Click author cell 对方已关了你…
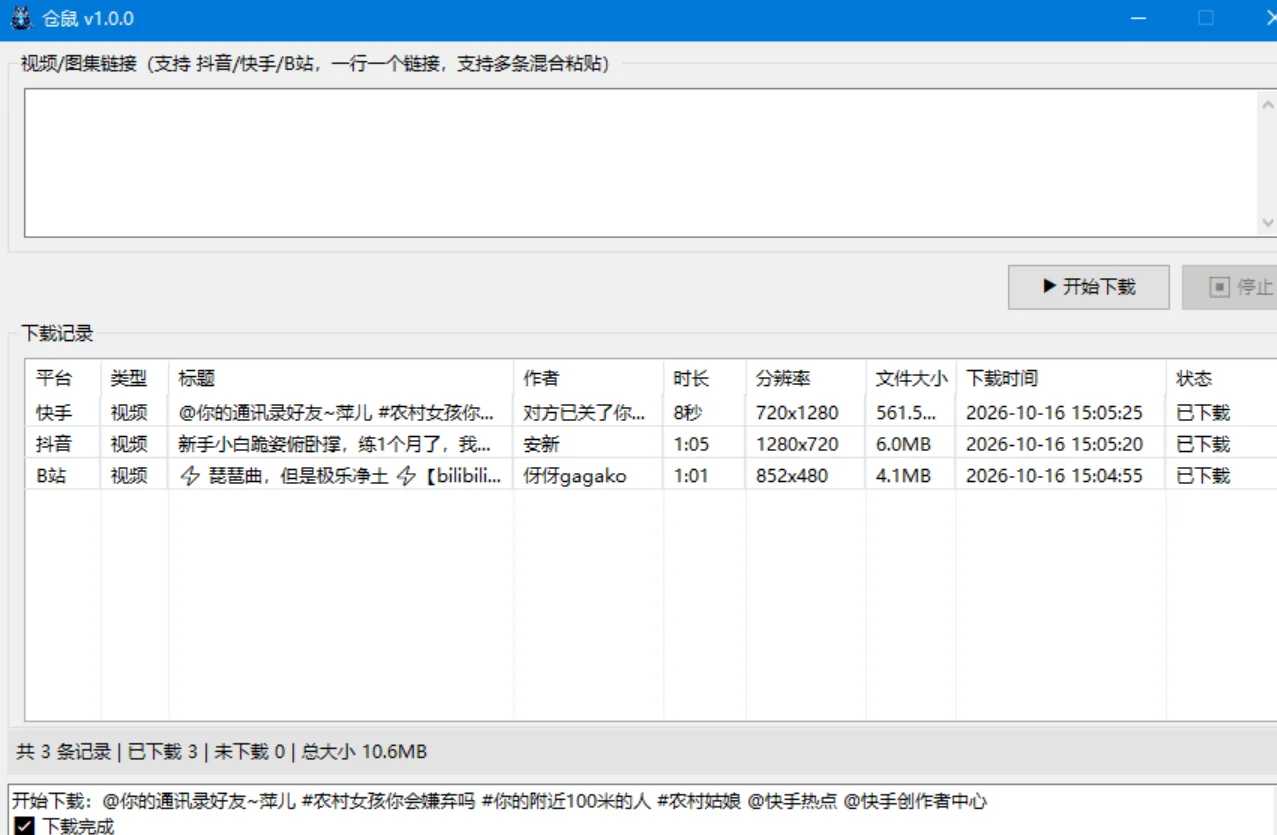The image size is (1277, 835). pos(584,412)
